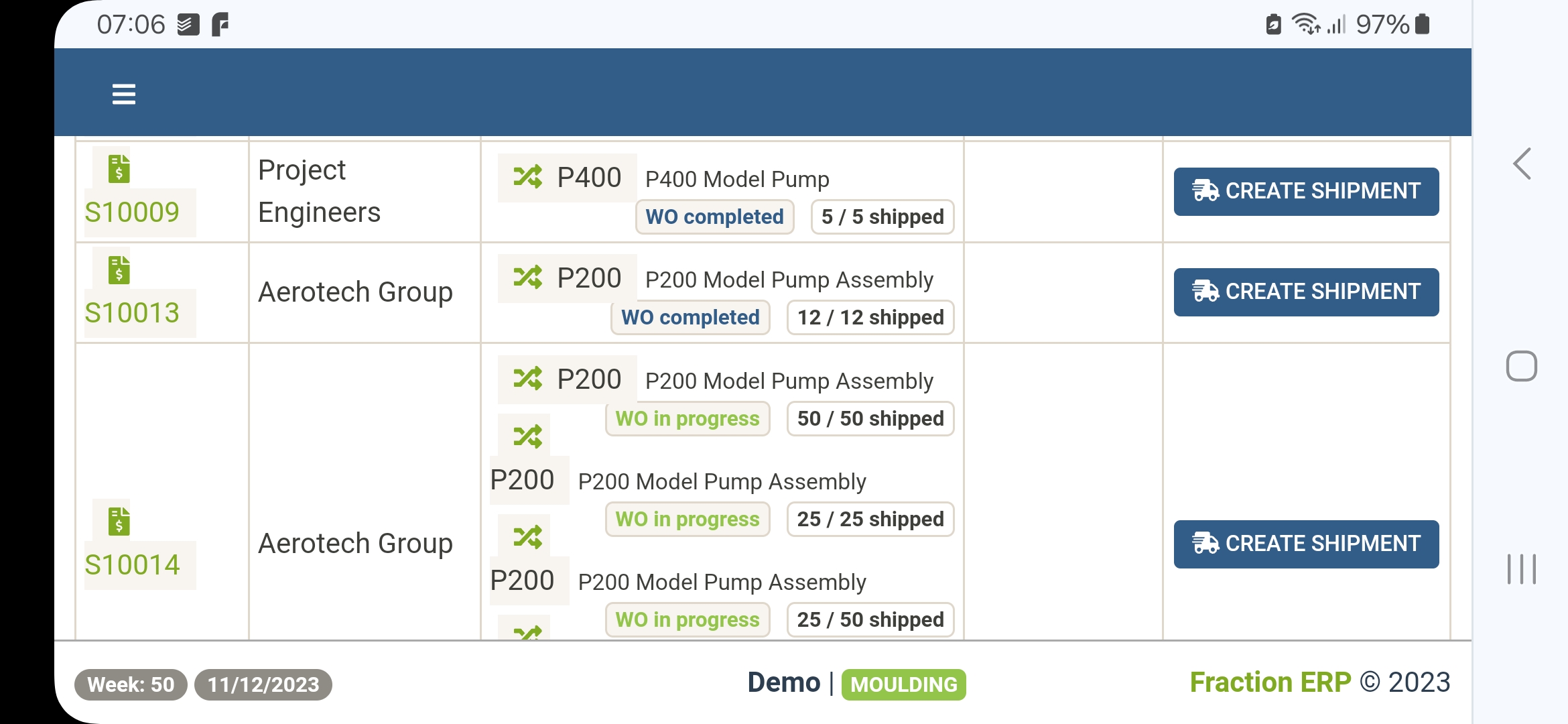Click the shuffle icon beside P400
Image resolution: width=1568 pixels, height=724 pixels.
[528, 178]
